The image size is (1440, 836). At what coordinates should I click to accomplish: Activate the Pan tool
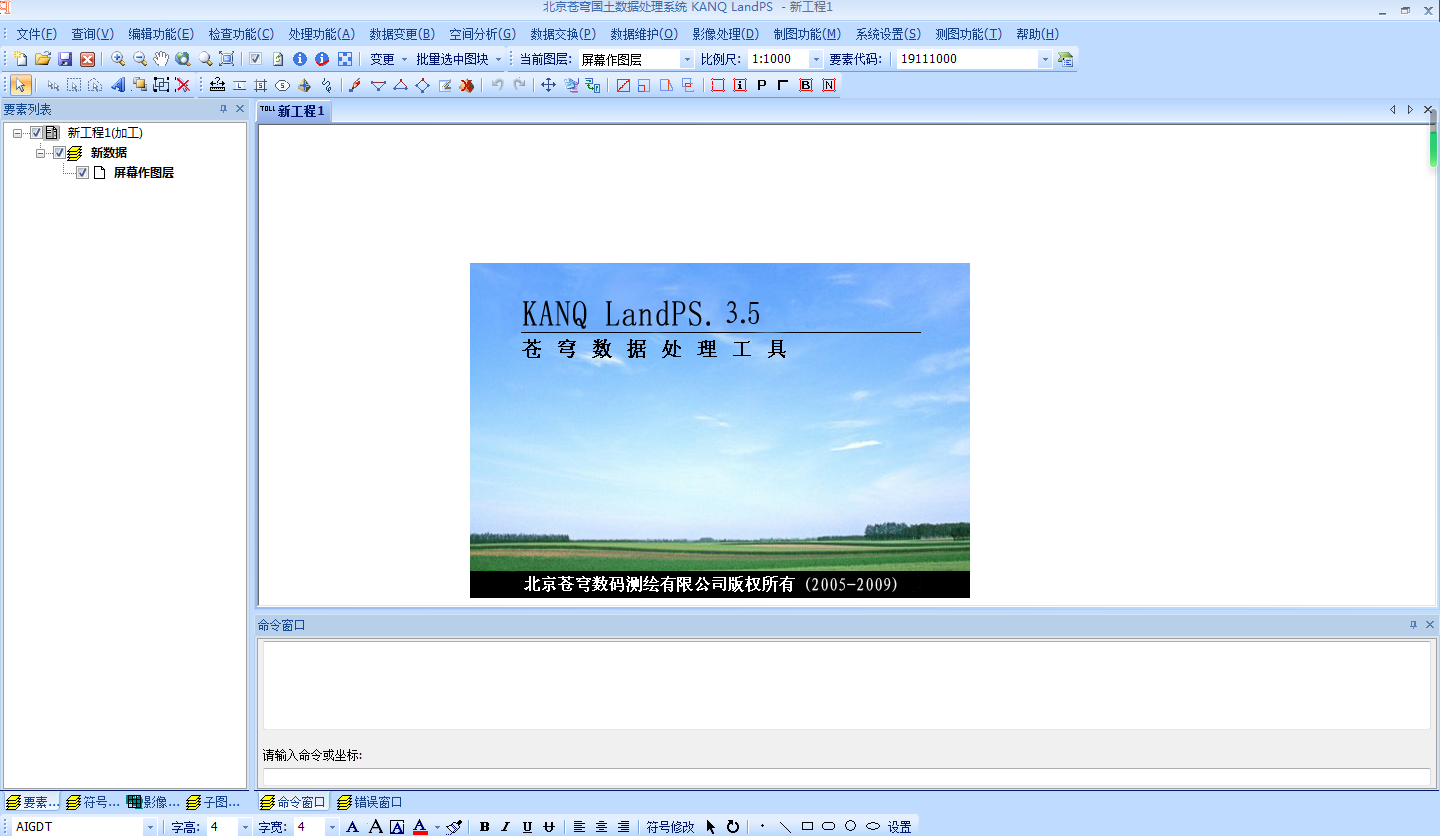160,58
